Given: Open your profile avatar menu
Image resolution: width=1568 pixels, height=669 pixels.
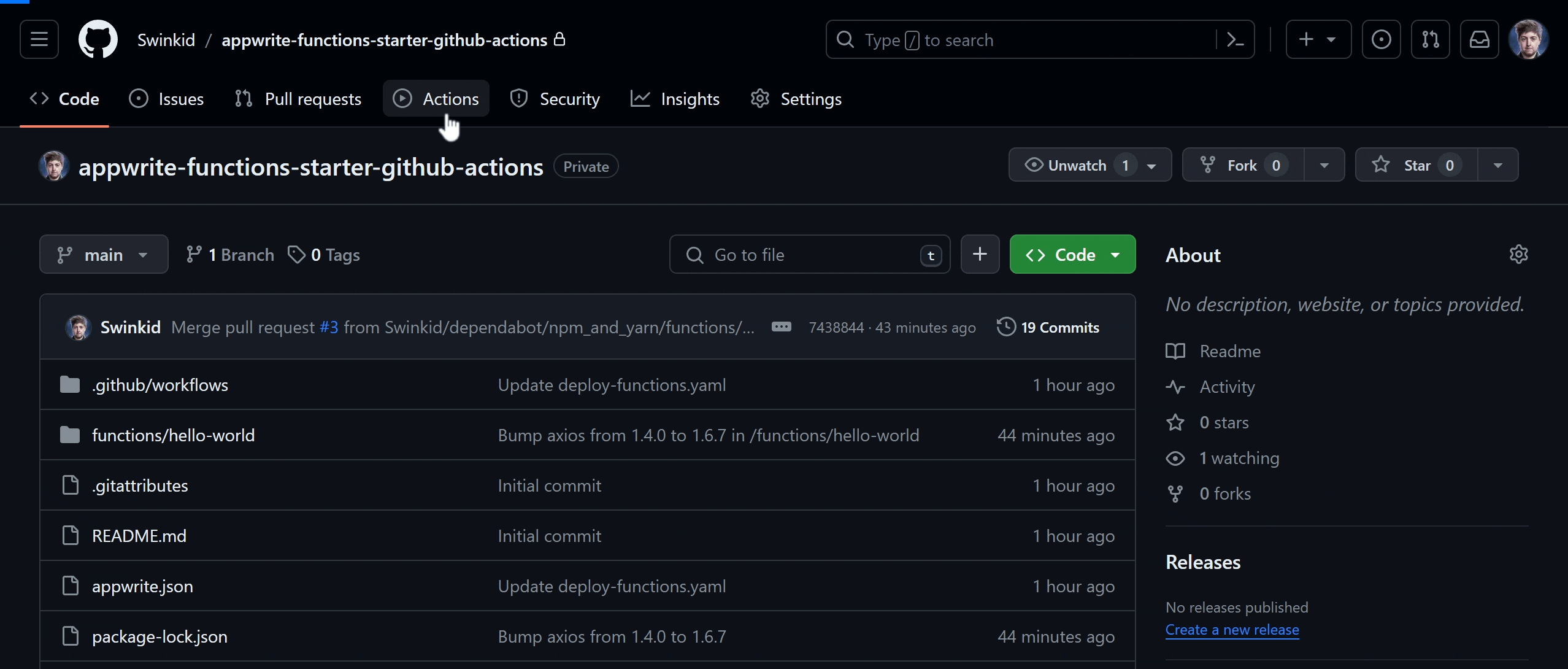Looking at the screenshot, I should 1530,39.
